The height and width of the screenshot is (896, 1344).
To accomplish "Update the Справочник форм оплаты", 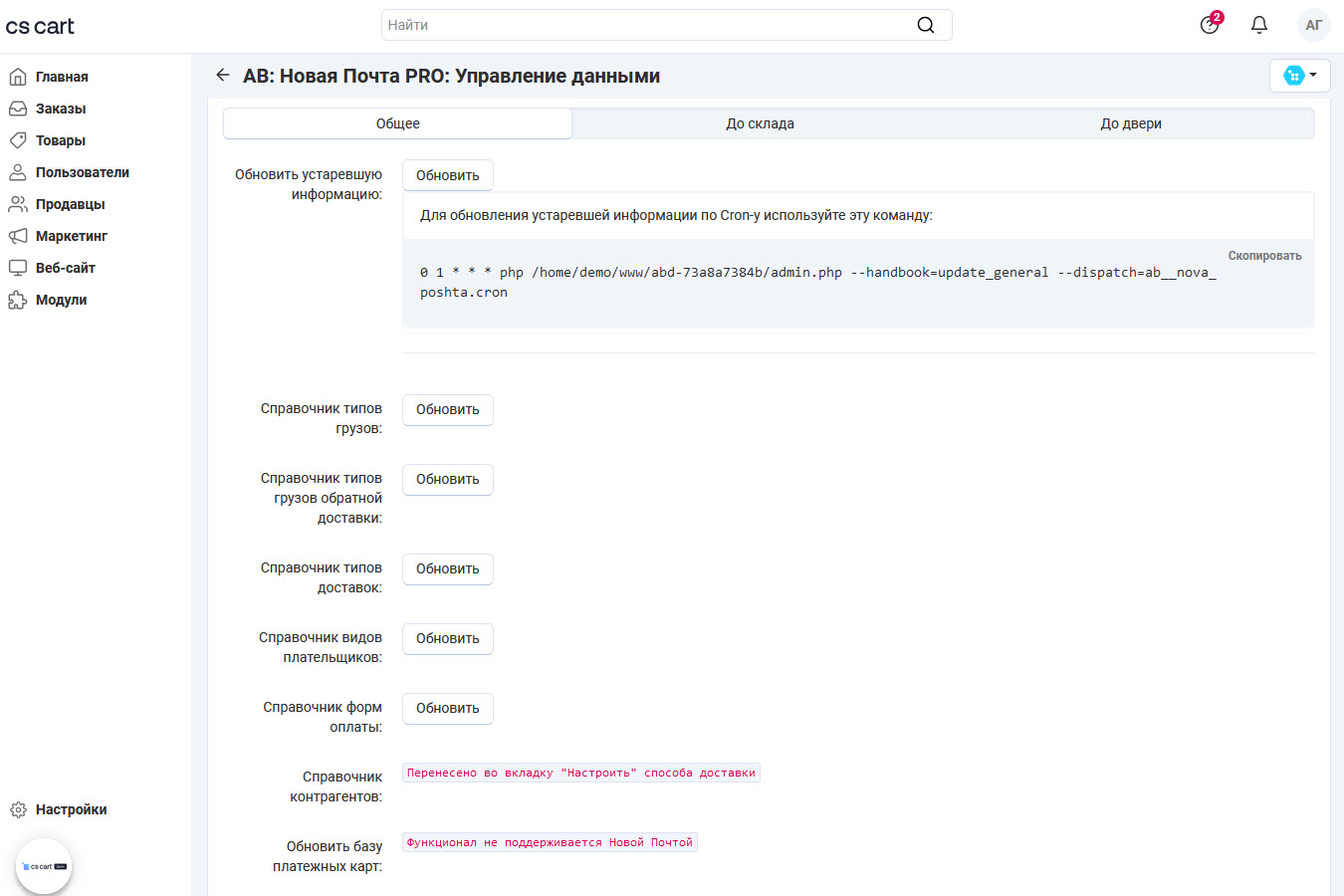I will 447,708.
